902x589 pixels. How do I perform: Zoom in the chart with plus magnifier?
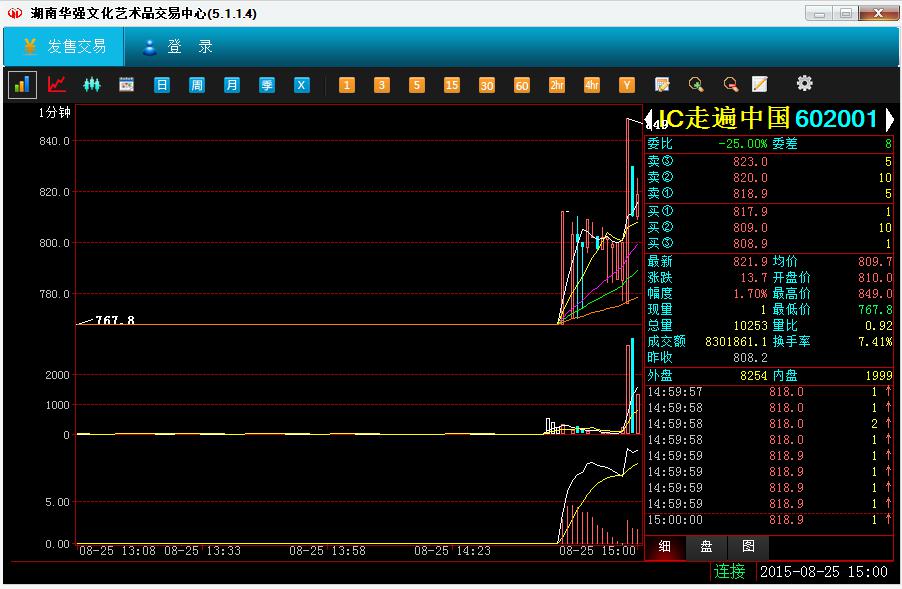696,85
